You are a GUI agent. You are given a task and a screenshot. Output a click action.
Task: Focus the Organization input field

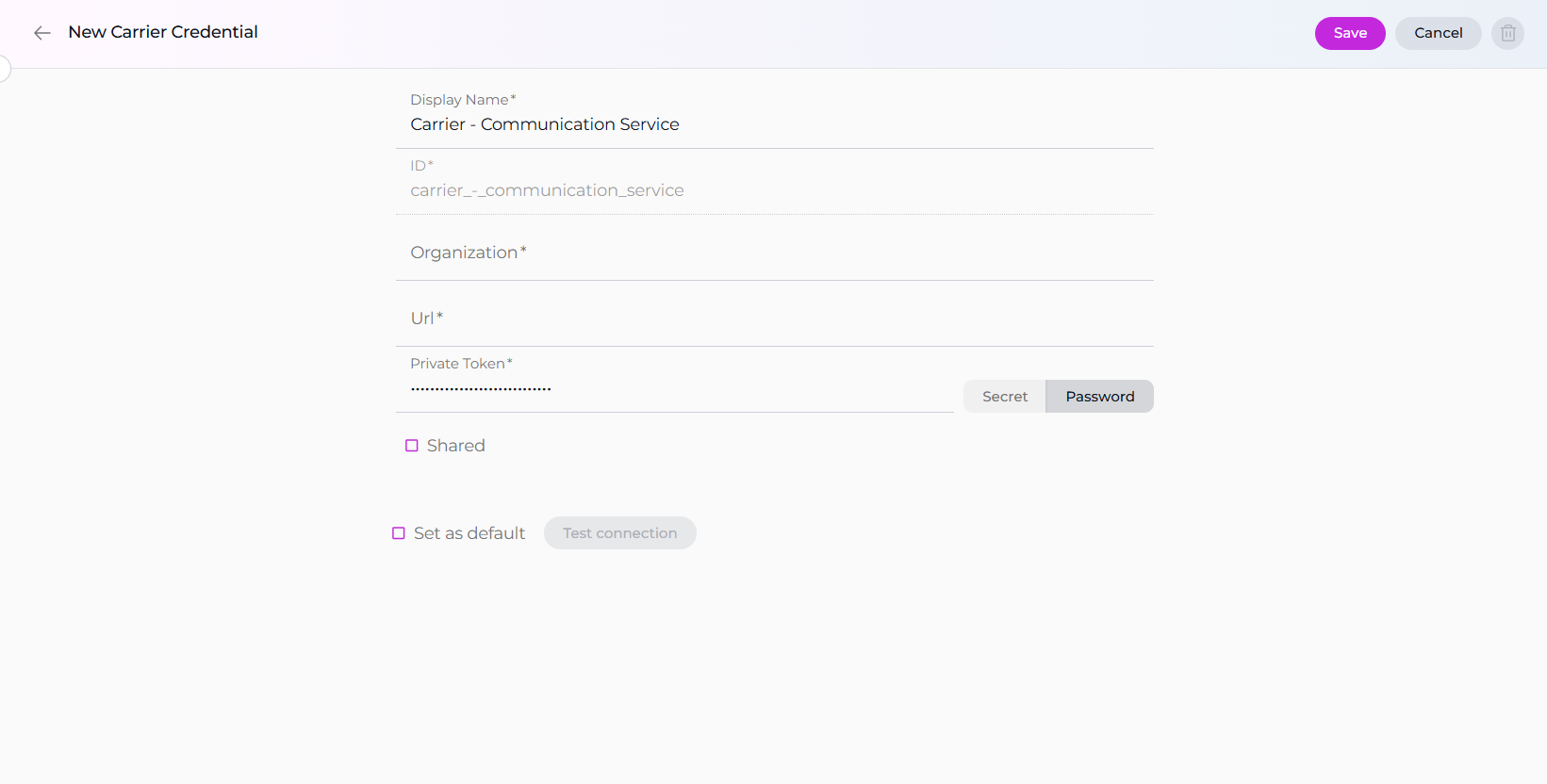(773, 253)
